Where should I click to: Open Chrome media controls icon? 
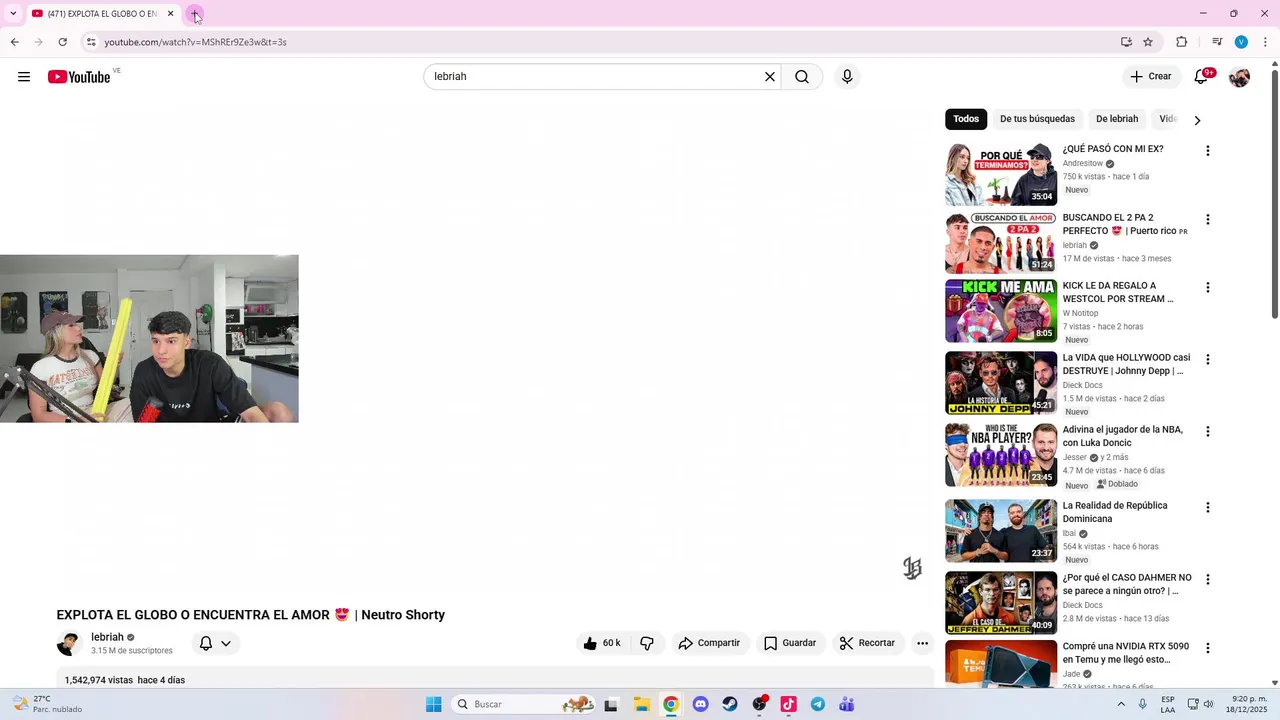pos(1217,42)
